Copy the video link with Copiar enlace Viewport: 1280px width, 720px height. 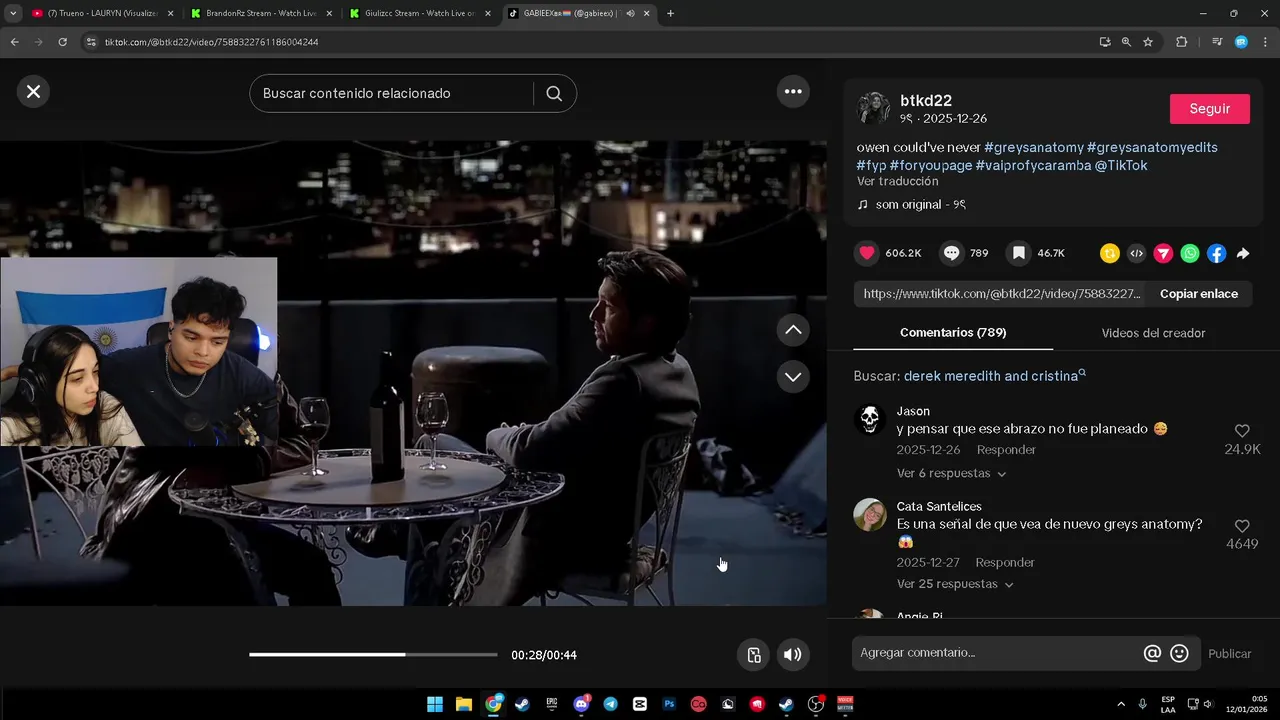[1199, 294]
